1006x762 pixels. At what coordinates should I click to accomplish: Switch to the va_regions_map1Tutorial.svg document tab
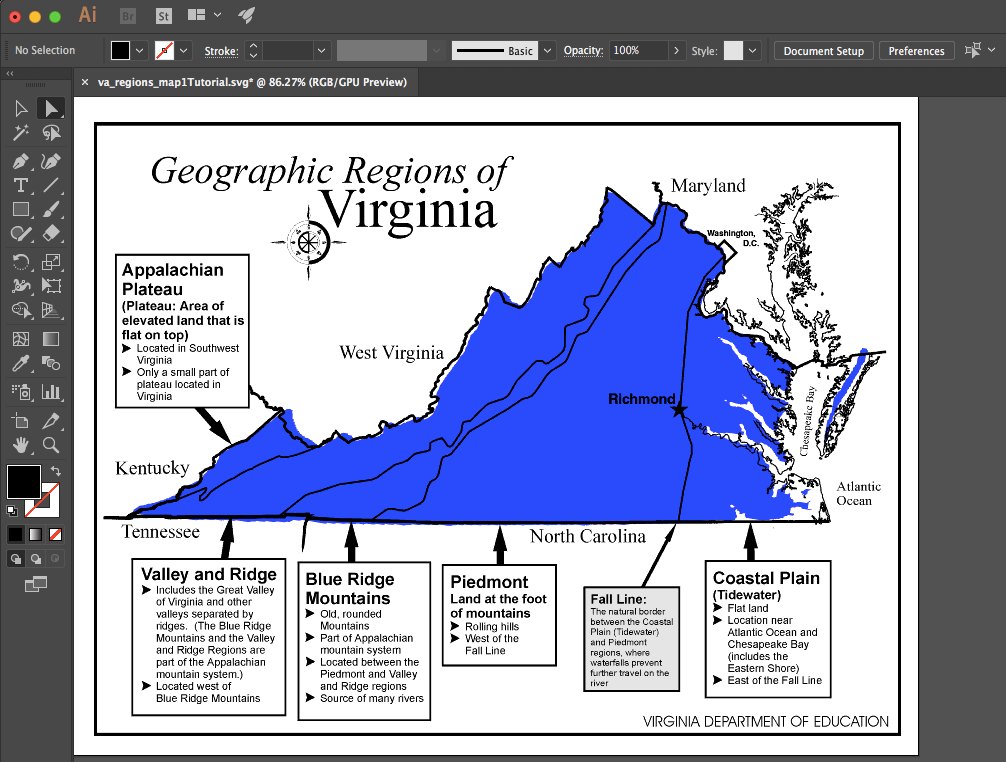pos(250,83)
